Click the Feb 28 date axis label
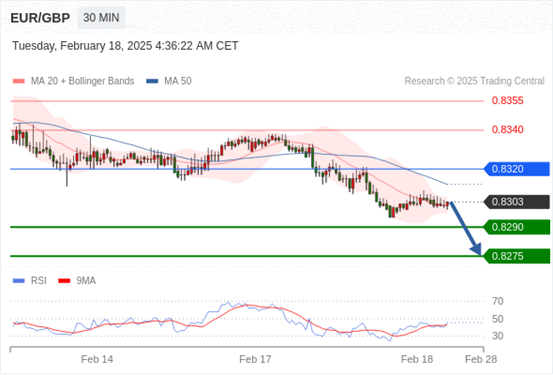Screen dimensions: 553x375 [481, 359]
